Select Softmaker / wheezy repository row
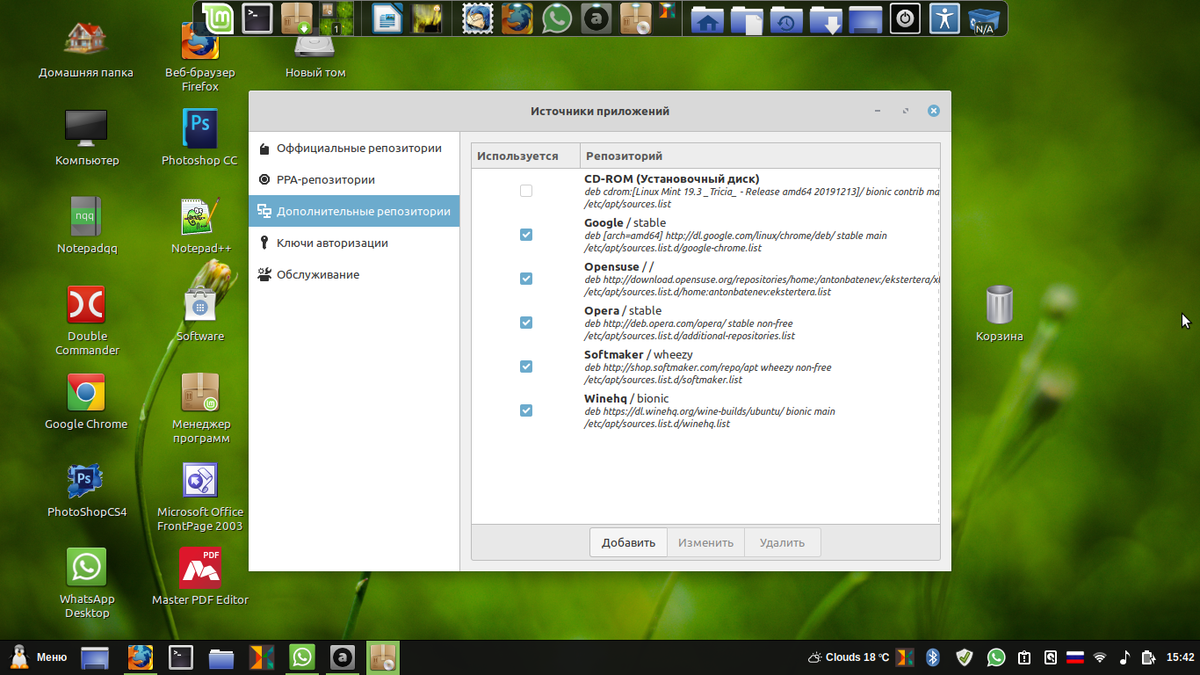 (706, 367)
